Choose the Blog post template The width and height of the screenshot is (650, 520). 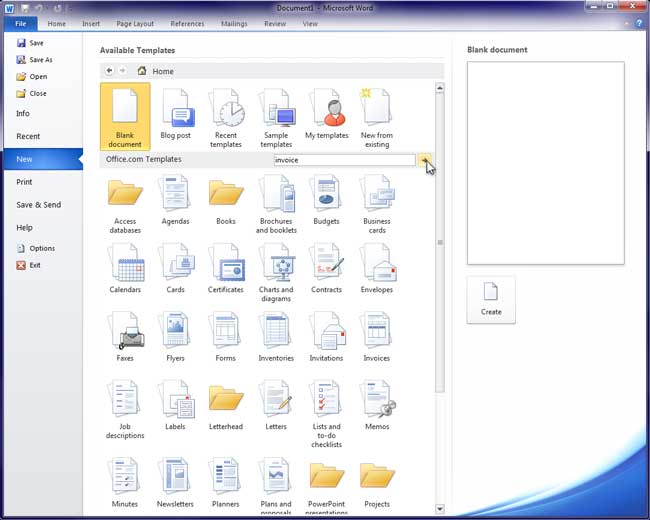(175, 114)
